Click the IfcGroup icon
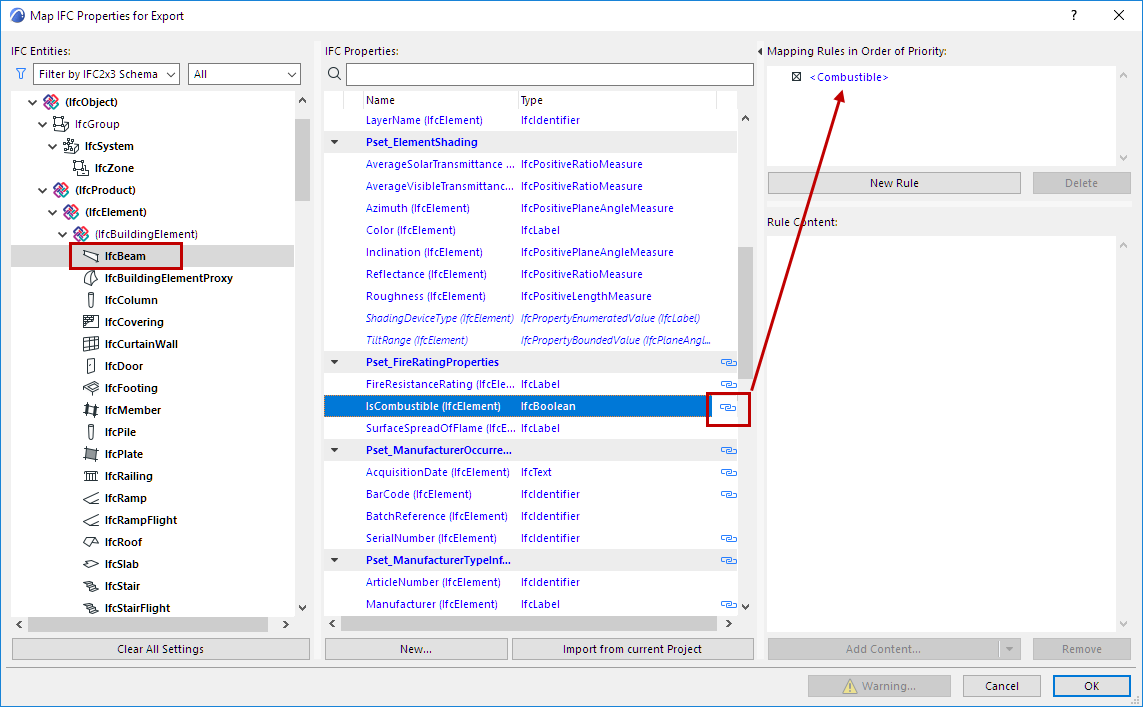This screenshot has width=1143, height=707. [61, 124]
